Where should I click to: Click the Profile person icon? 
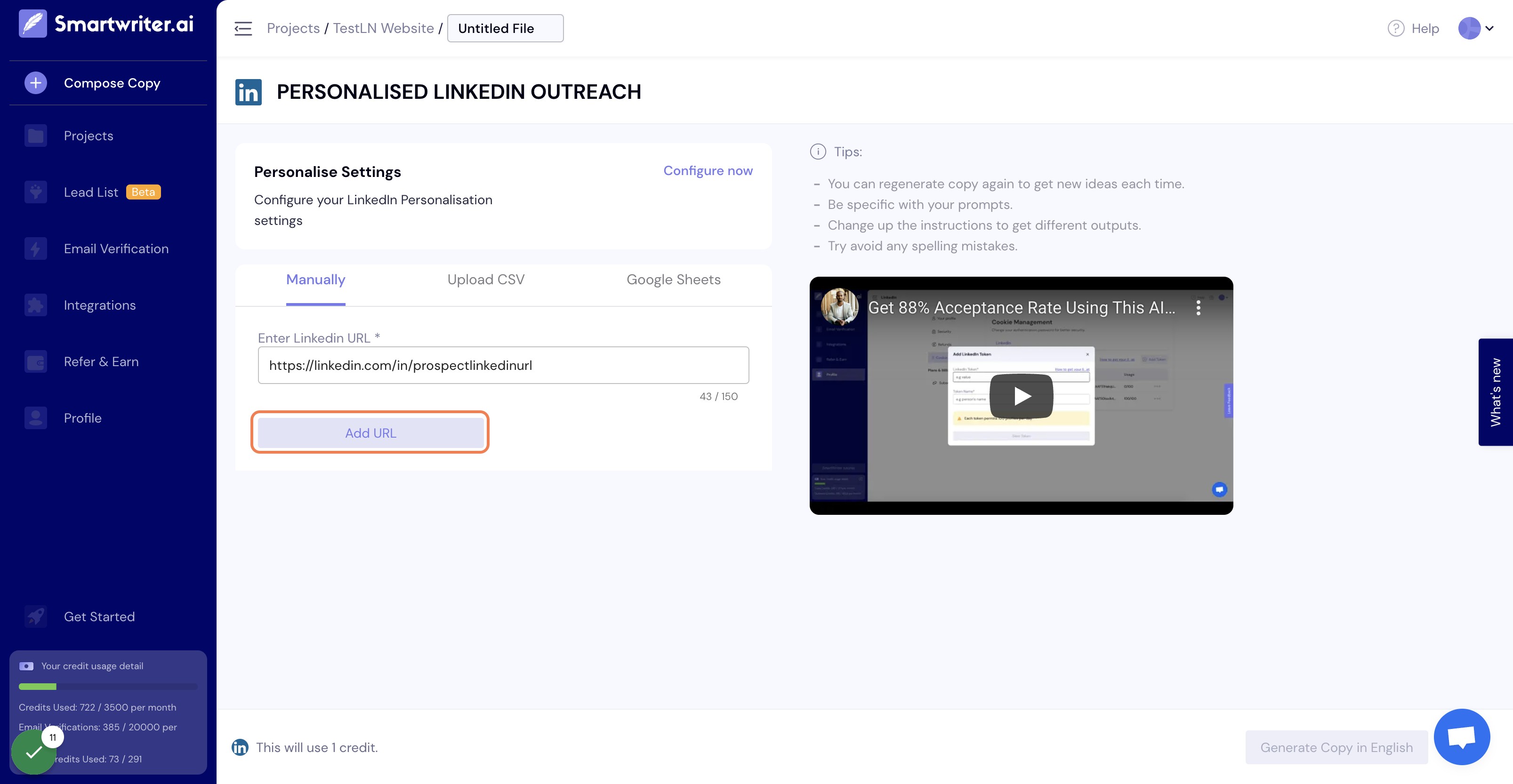coord(36,417)
